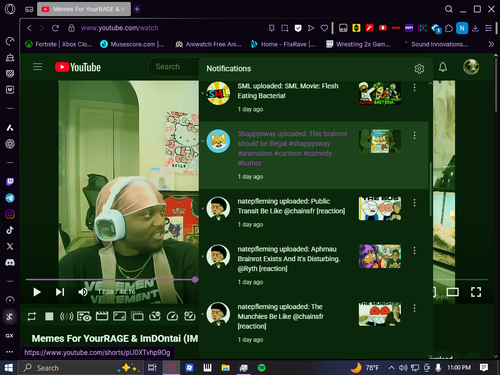Open the snapshot tool icon

[x=285, y=28]
